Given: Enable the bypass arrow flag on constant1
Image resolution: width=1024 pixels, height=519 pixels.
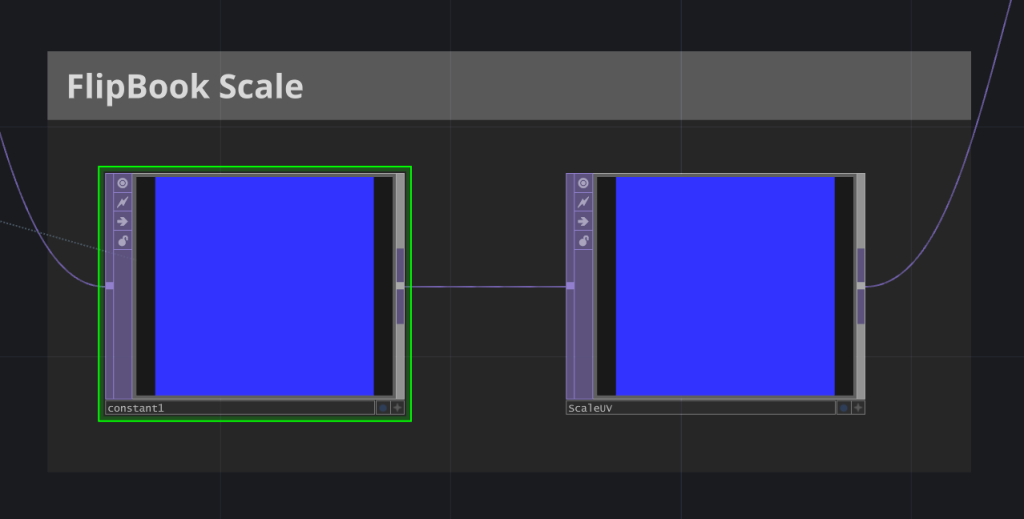Looking at the screenshot, I should pyautogui.click(x=123, y=222).
